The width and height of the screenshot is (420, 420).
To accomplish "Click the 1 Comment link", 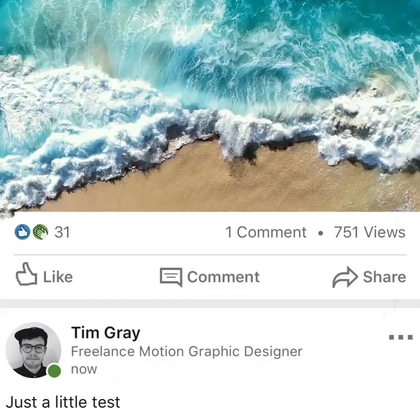I will click(x=266, y=232).
